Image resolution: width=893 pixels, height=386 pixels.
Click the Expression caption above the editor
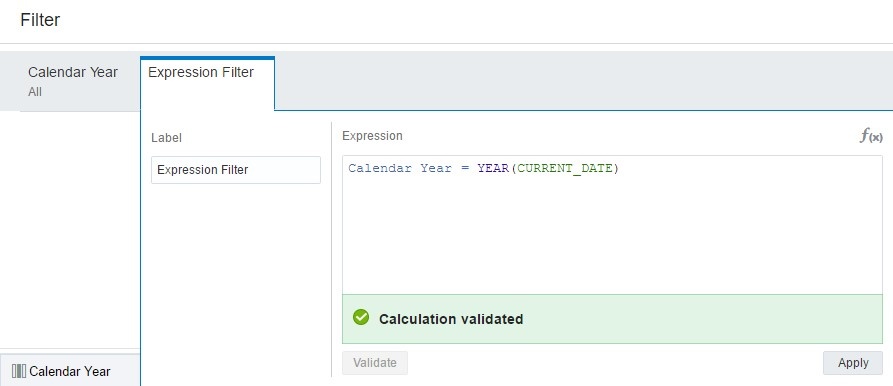pyautogui.click(x=372, y=135)
